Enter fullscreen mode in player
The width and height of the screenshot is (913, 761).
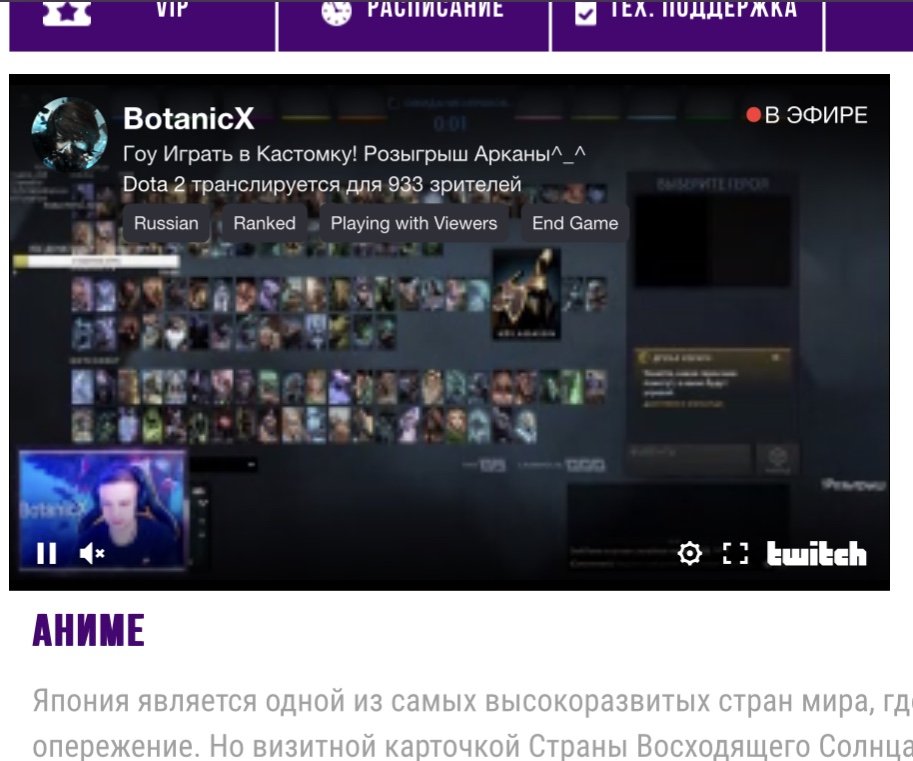736,553
